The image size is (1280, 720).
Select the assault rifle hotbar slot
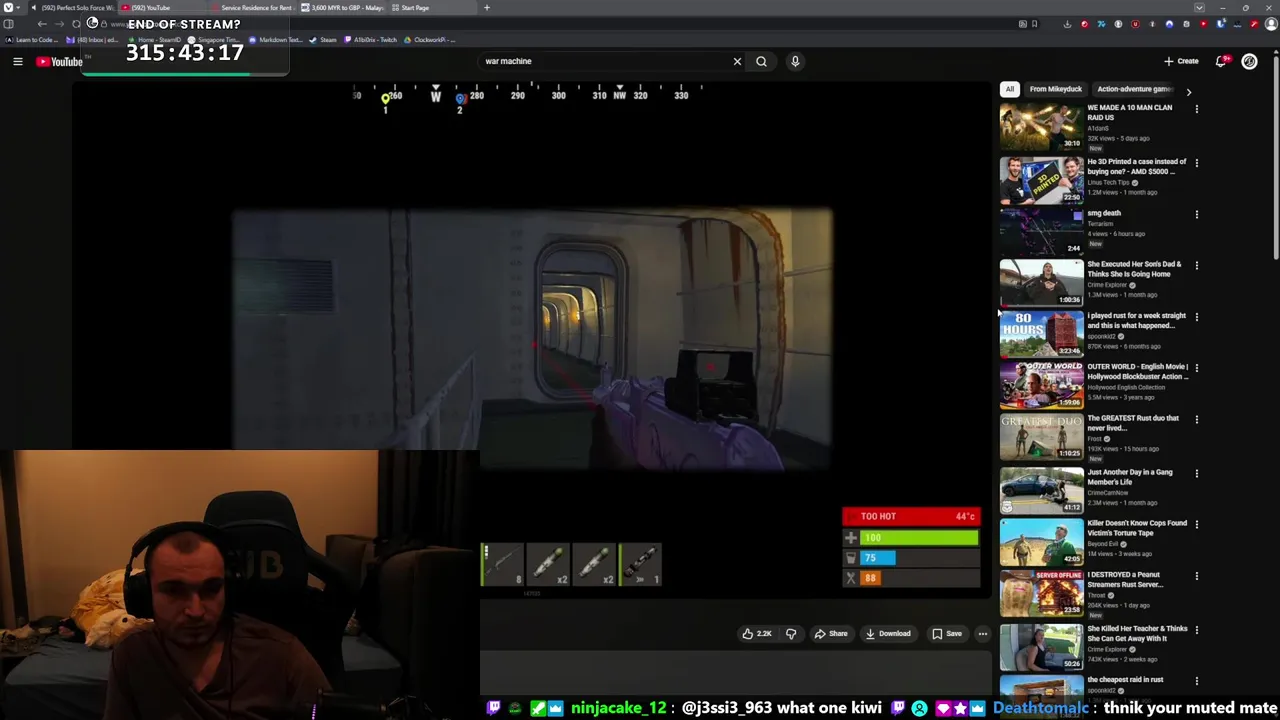point(502,565)
